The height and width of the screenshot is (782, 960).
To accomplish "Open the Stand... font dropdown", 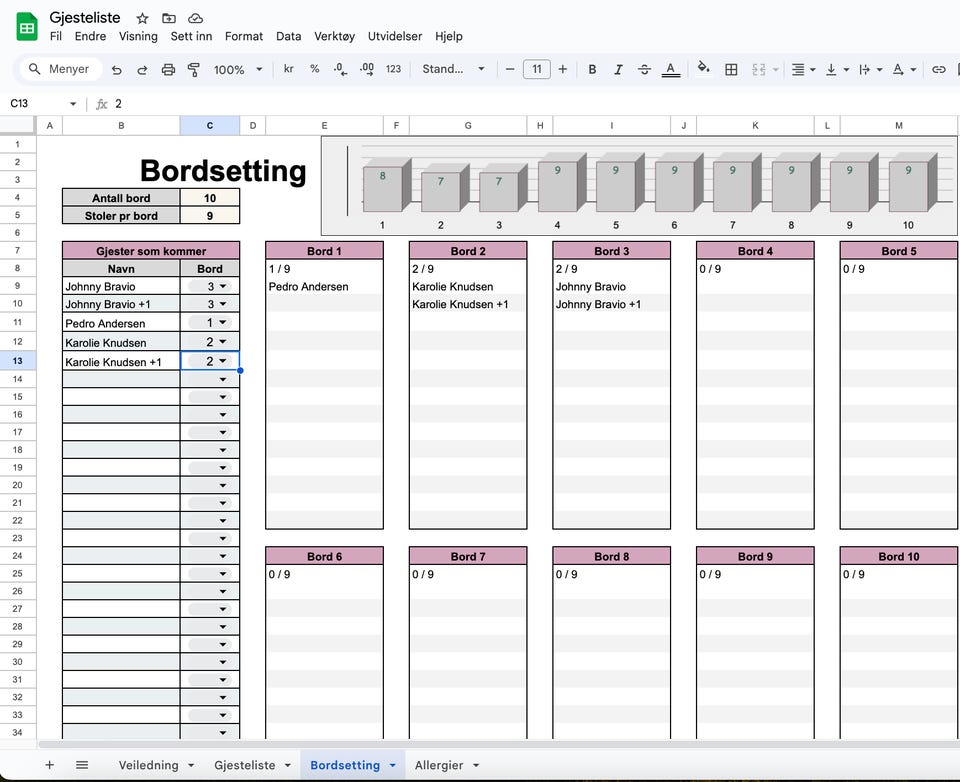I will tap(453, 70).
